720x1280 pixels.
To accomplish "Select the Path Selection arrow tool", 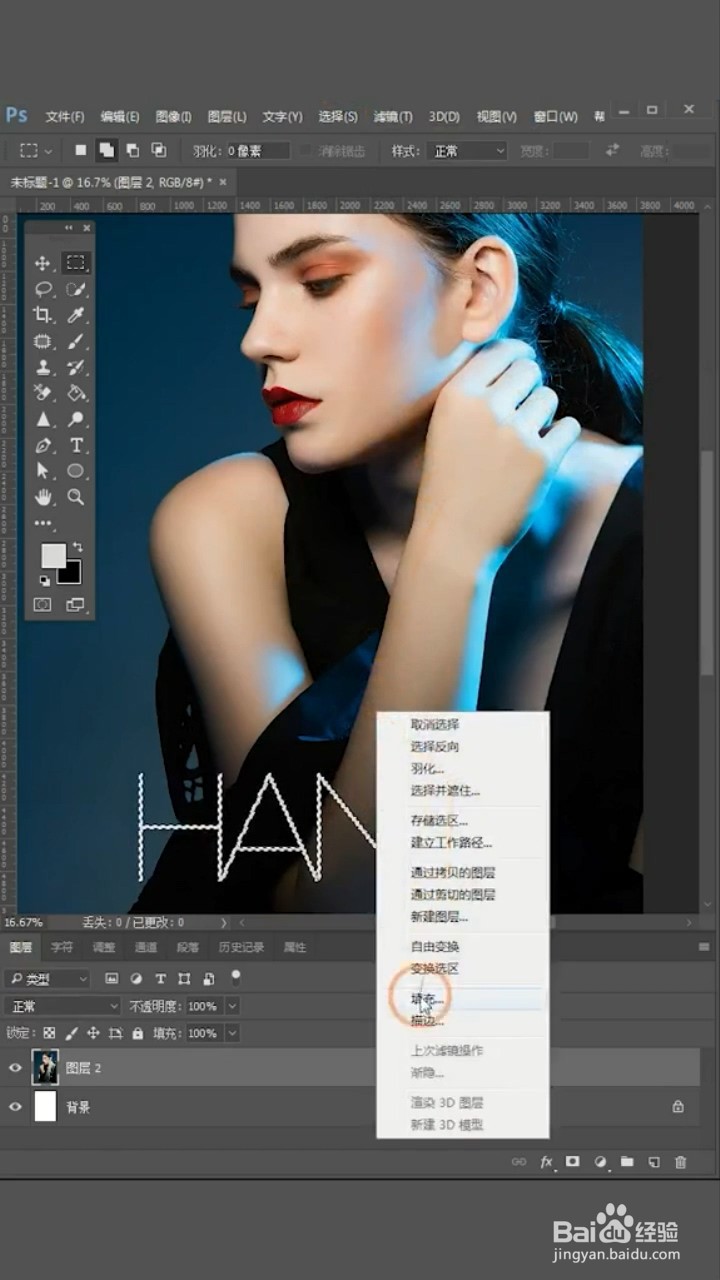I will [x=43, y=471].
